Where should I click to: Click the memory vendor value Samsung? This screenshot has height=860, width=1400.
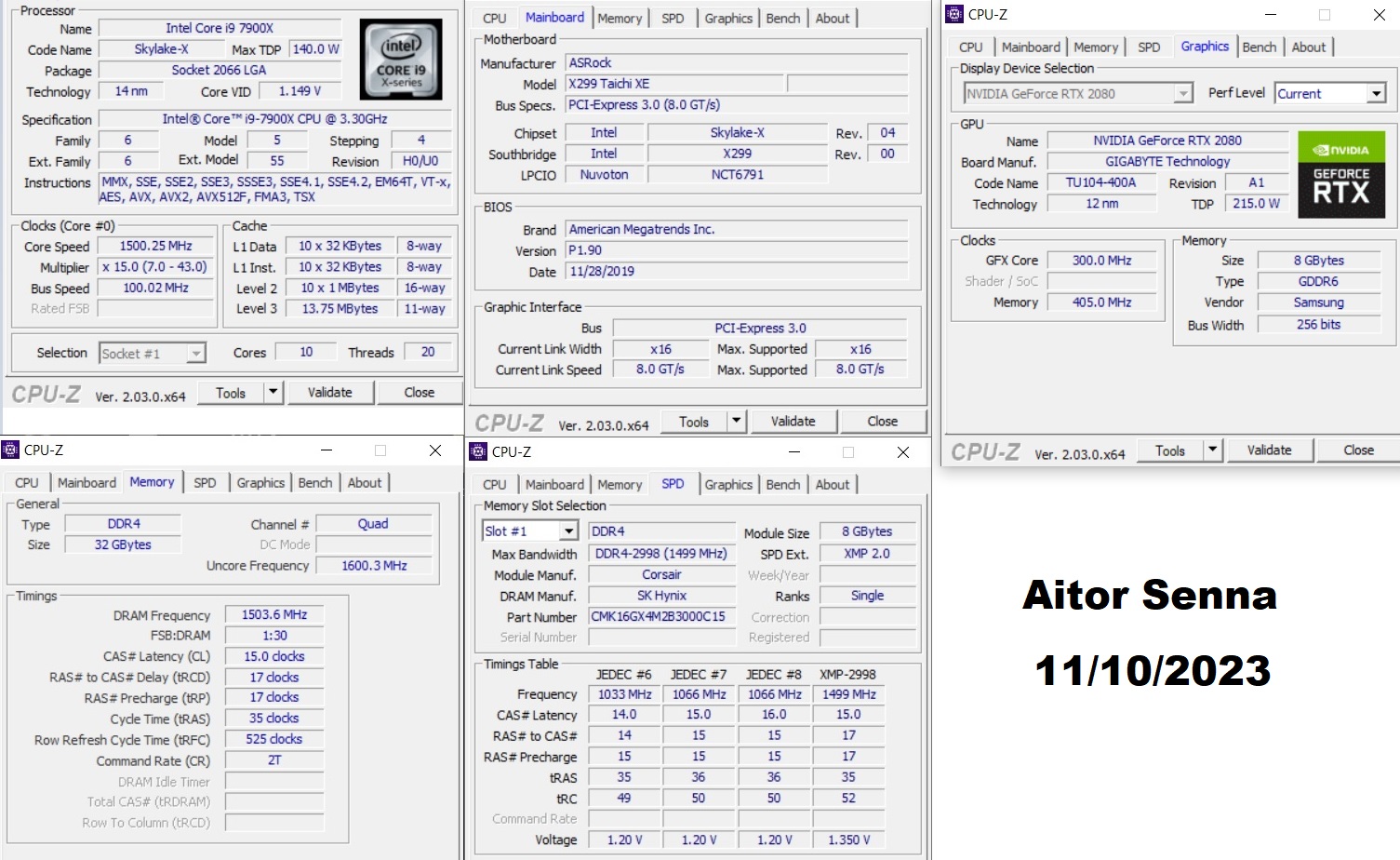point(1319,302)
